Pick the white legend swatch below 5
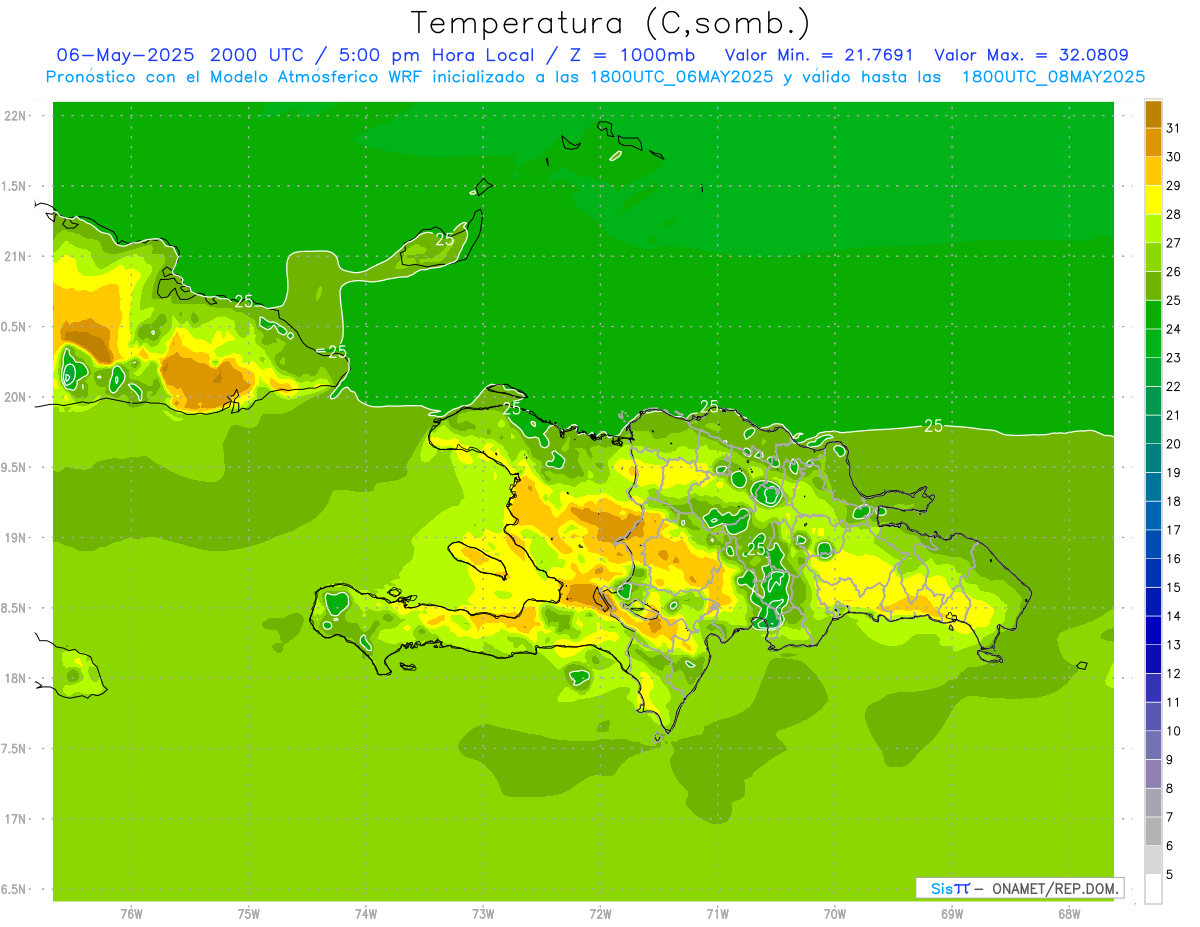 [1153, 889]
